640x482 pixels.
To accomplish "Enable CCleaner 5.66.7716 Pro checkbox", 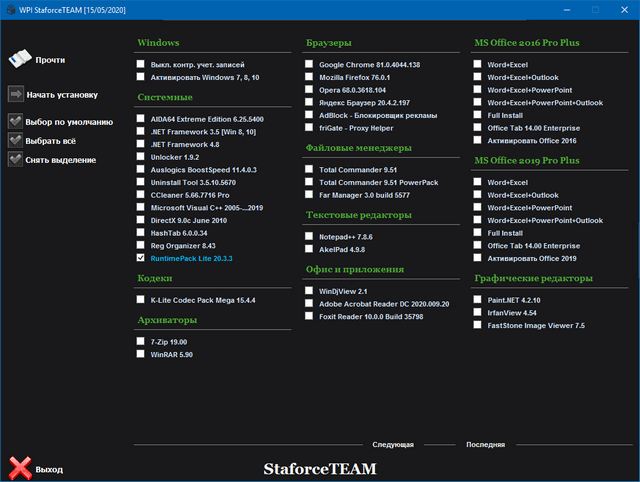I will [140, 194].
